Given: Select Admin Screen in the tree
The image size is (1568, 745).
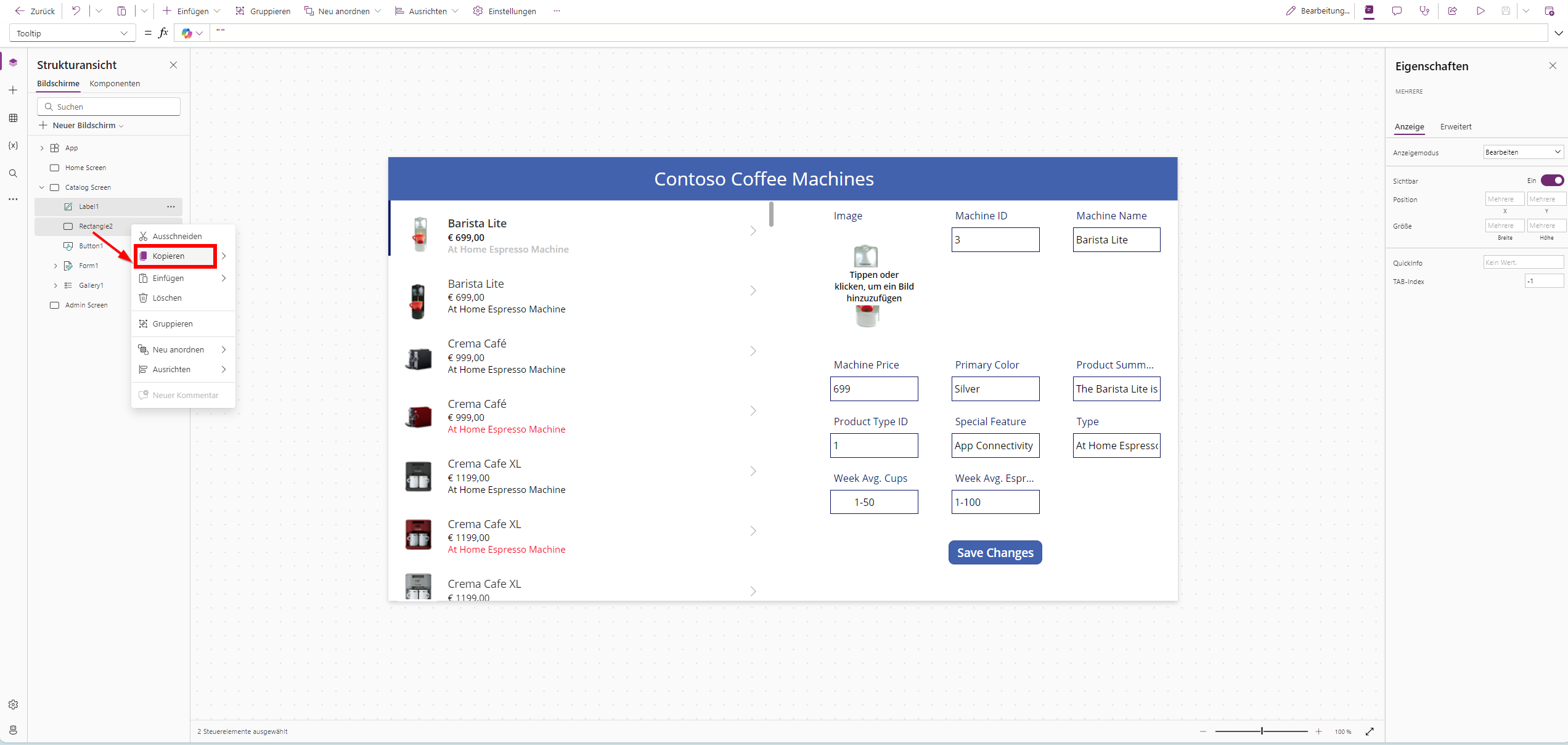Looking at the screenshot, I should [x=86, y=305].
